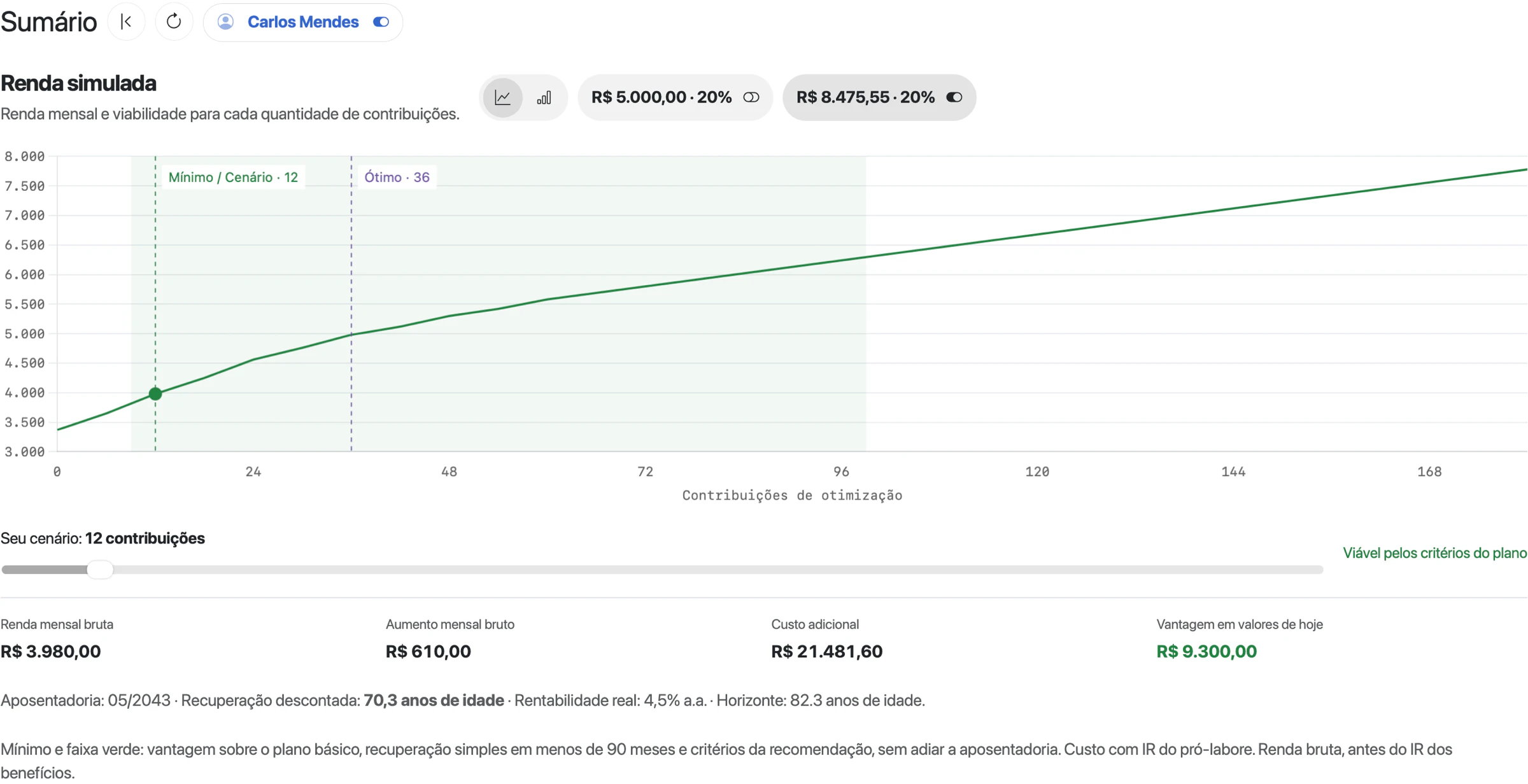
Task: Click the contributions slider handle
Action: pyautogui.click(x=100, y=569)
